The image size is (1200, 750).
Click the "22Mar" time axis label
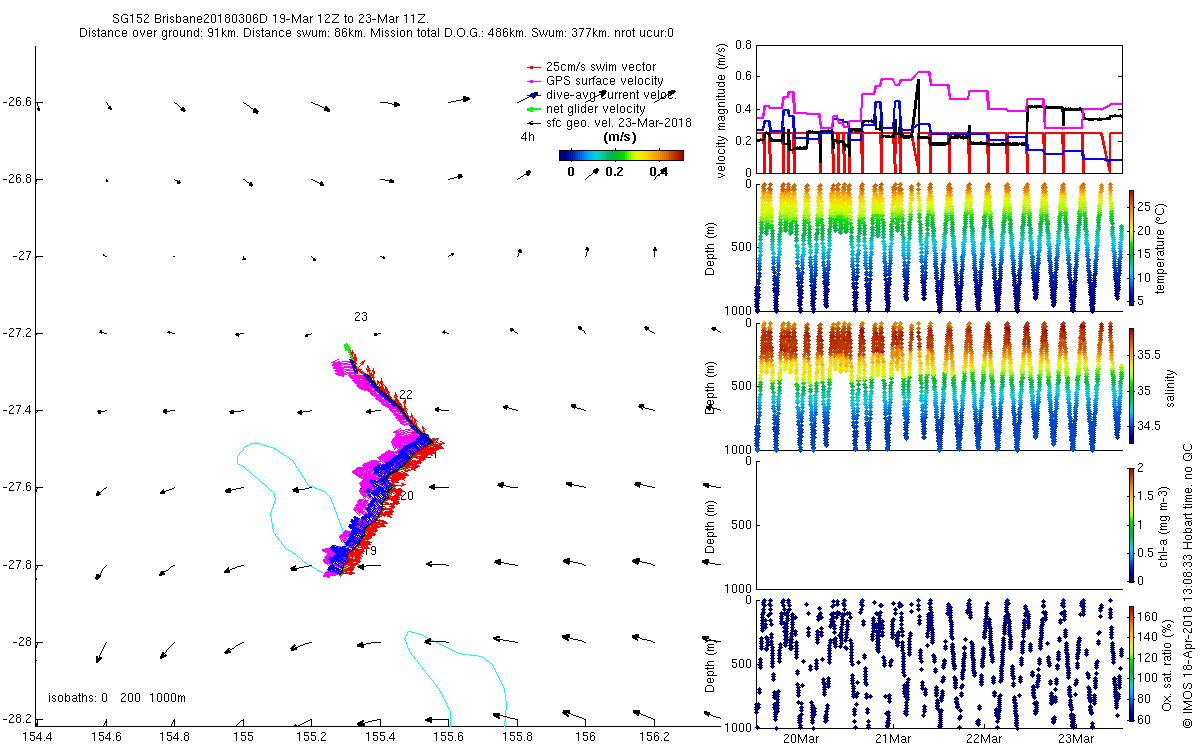(985, 739)
